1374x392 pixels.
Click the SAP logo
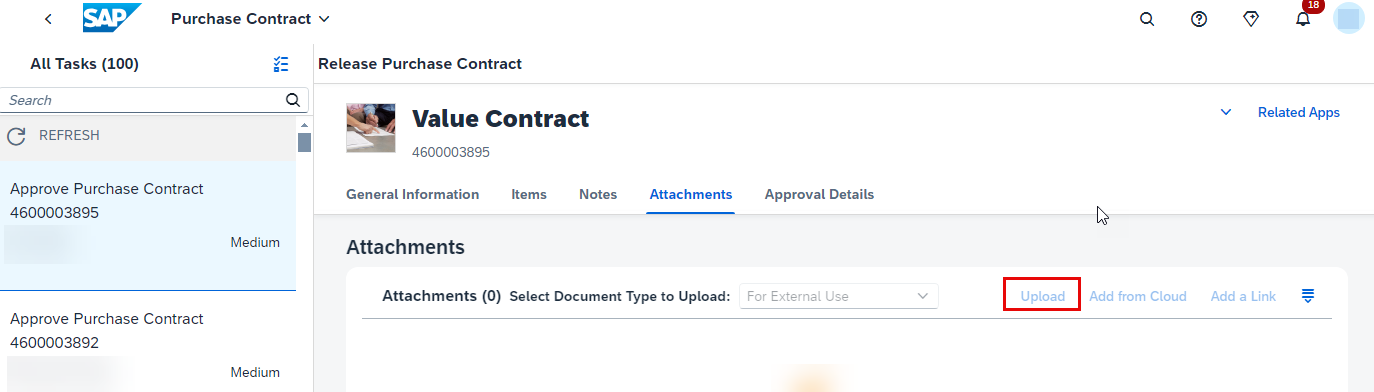point(112,18)
